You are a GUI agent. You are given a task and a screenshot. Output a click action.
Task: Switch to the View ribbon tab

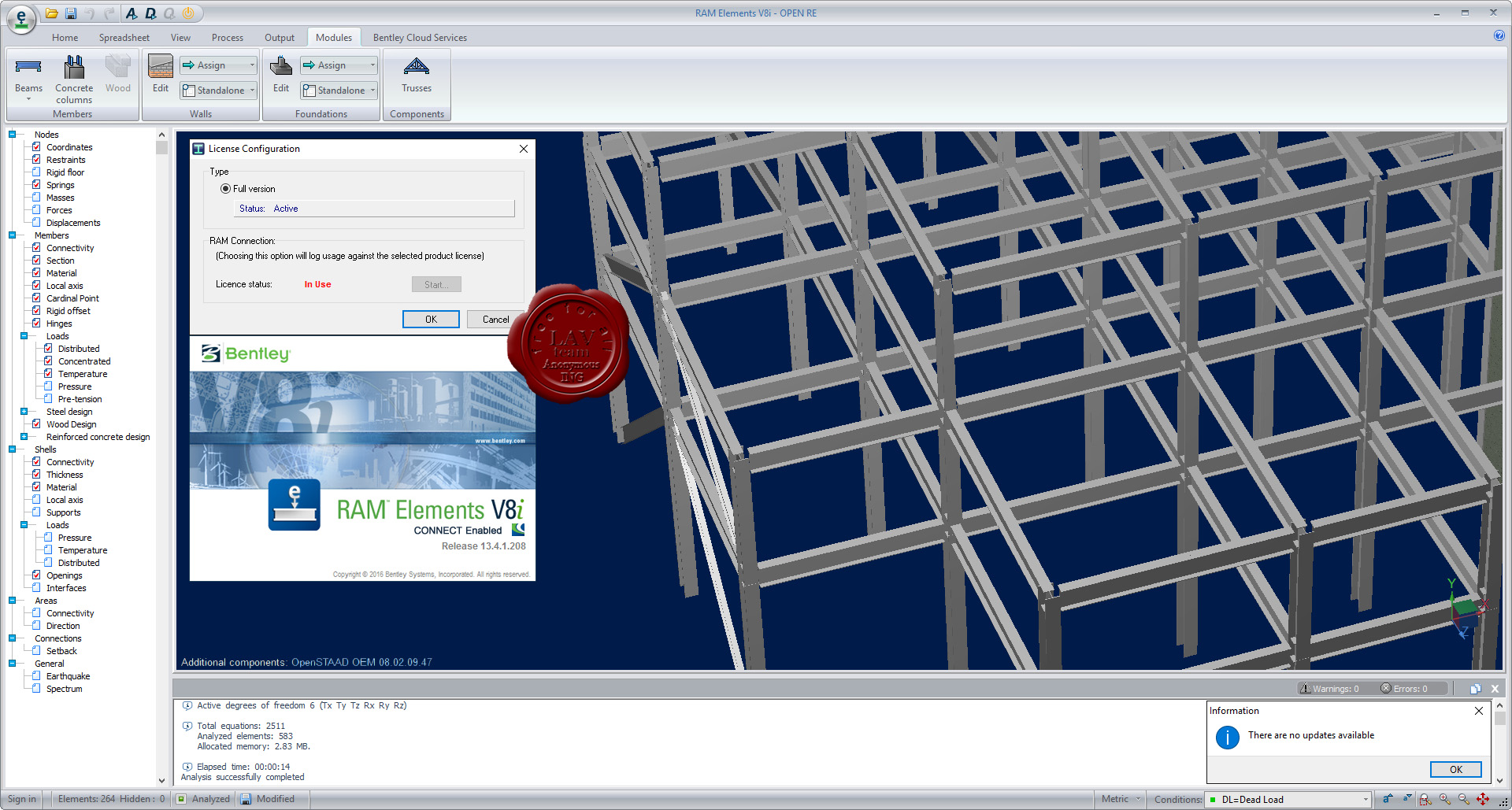180,38
